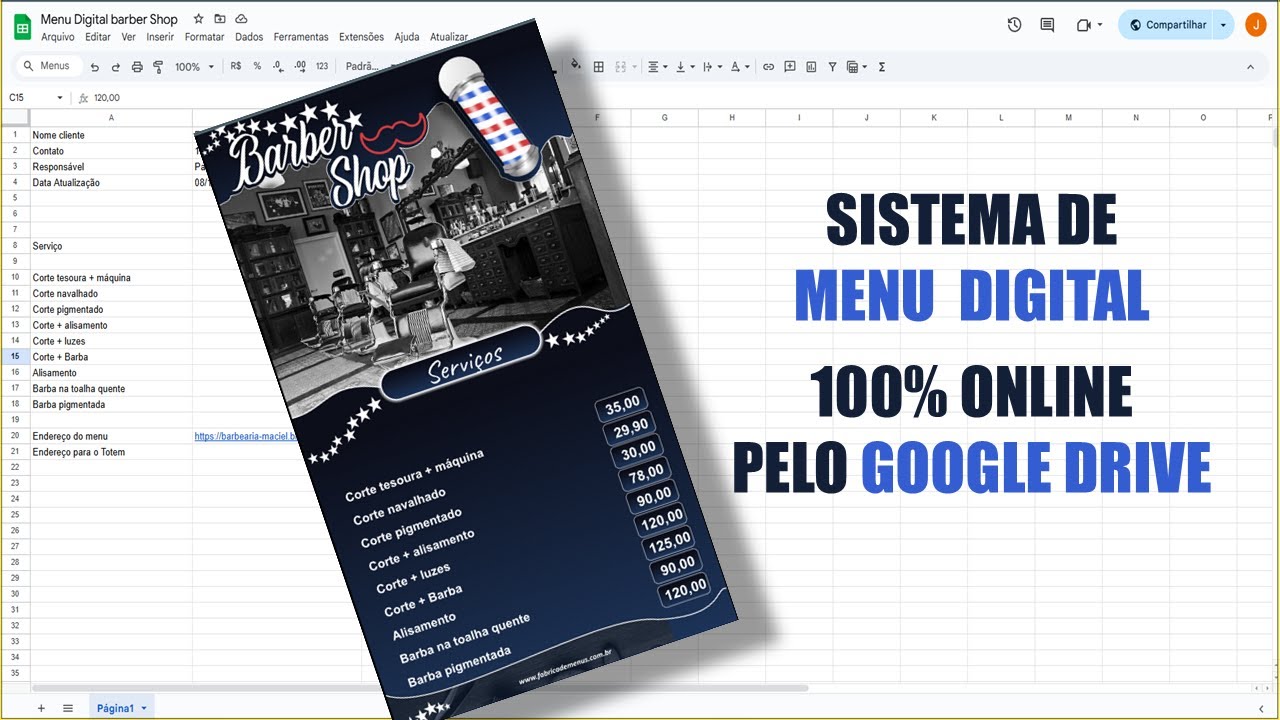Undo the last action
The height and width of the screenshot is (720, 1280).
click(x=95, y=67)
